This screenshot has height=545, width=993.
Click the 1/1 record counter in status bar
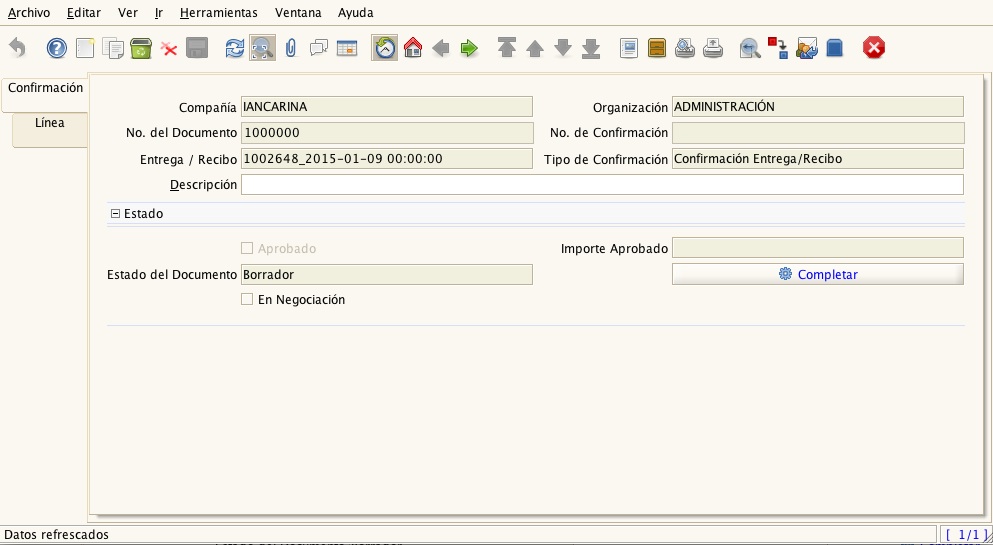966,534
